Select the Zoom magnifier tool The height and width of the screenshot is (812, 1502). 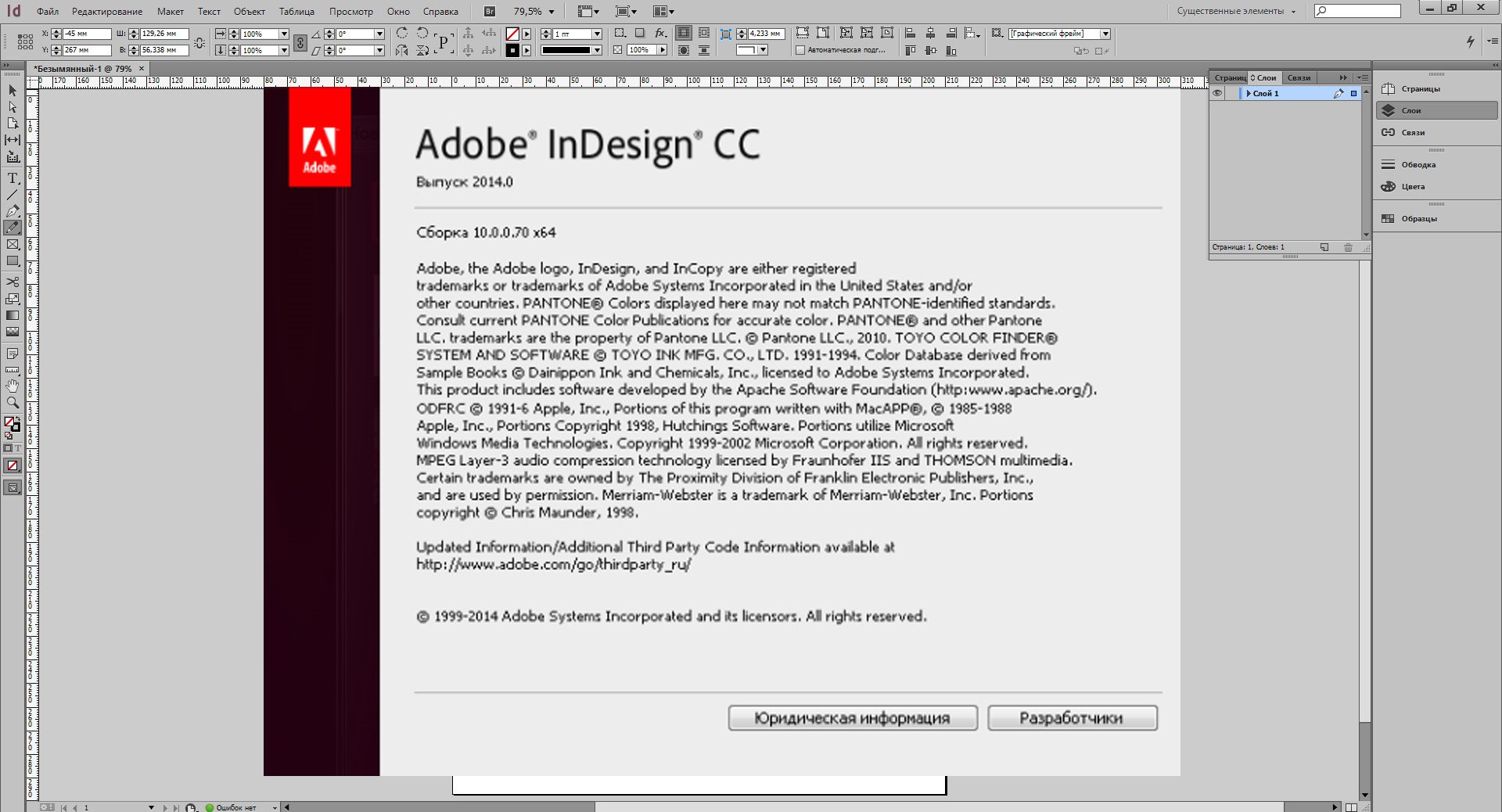click(13, 403)
